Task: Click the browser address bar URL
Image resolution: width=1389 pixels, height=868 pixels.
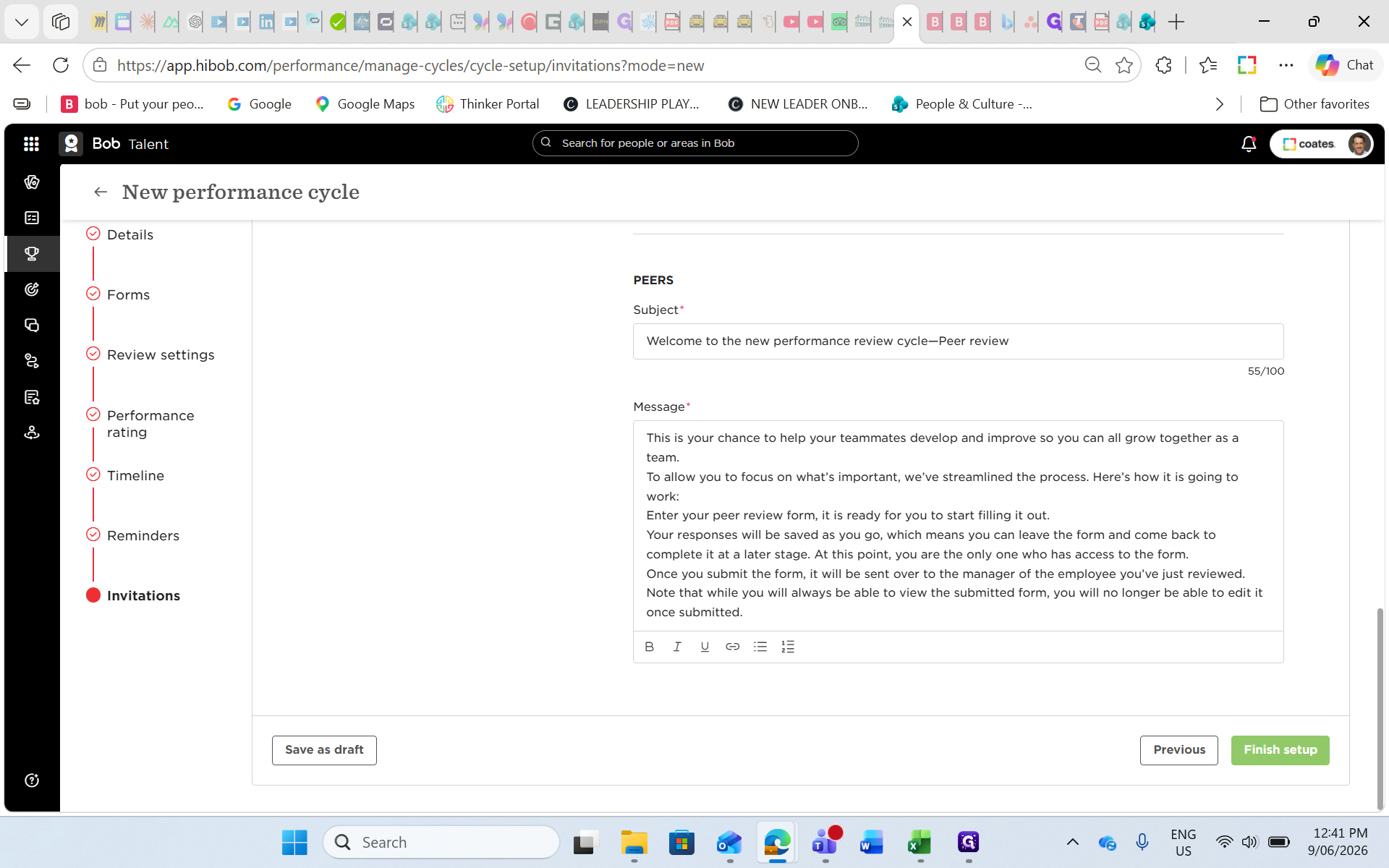Action: click(x=410, y=66)
